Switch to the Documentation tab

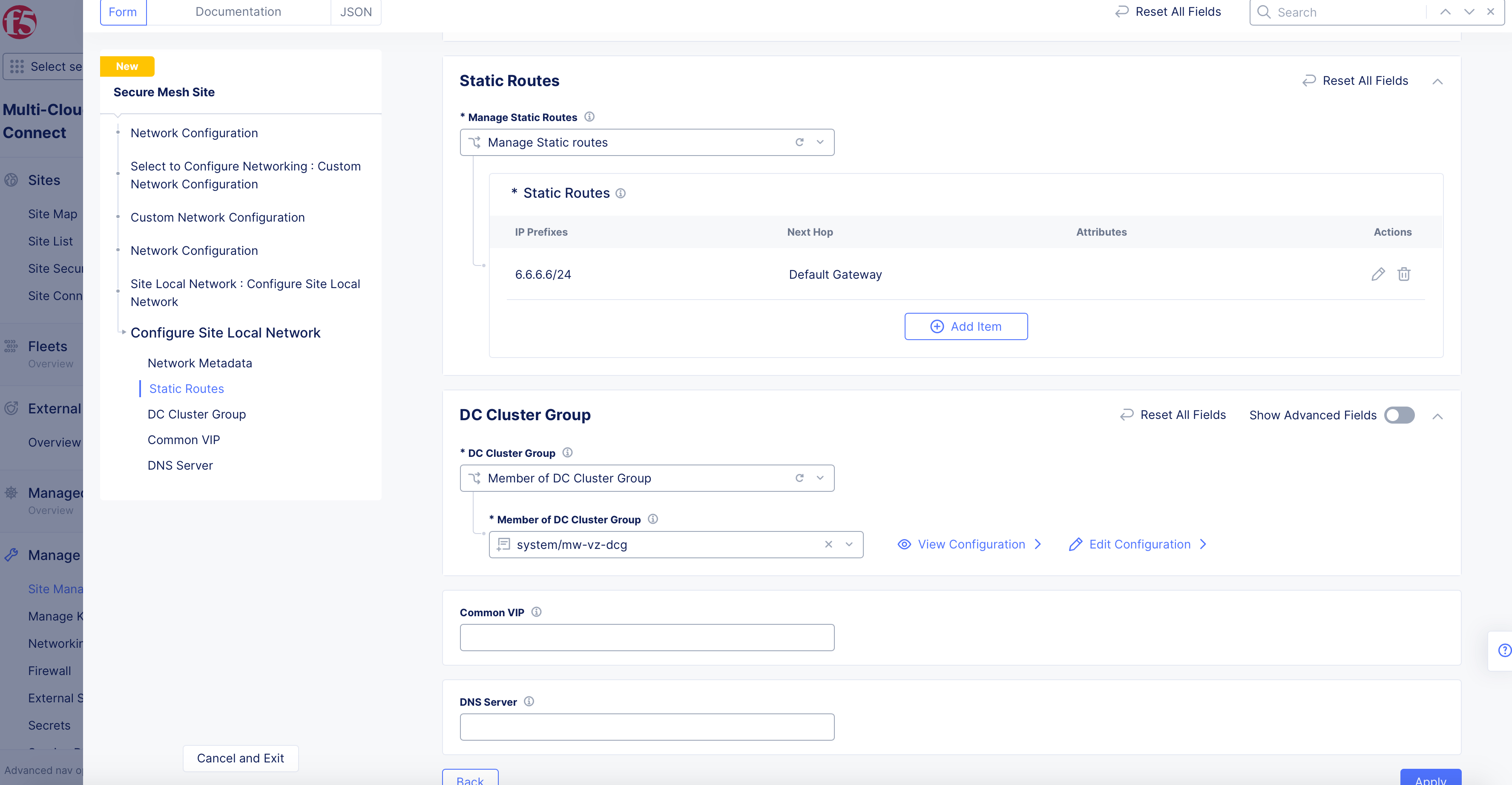pos(238,12)
